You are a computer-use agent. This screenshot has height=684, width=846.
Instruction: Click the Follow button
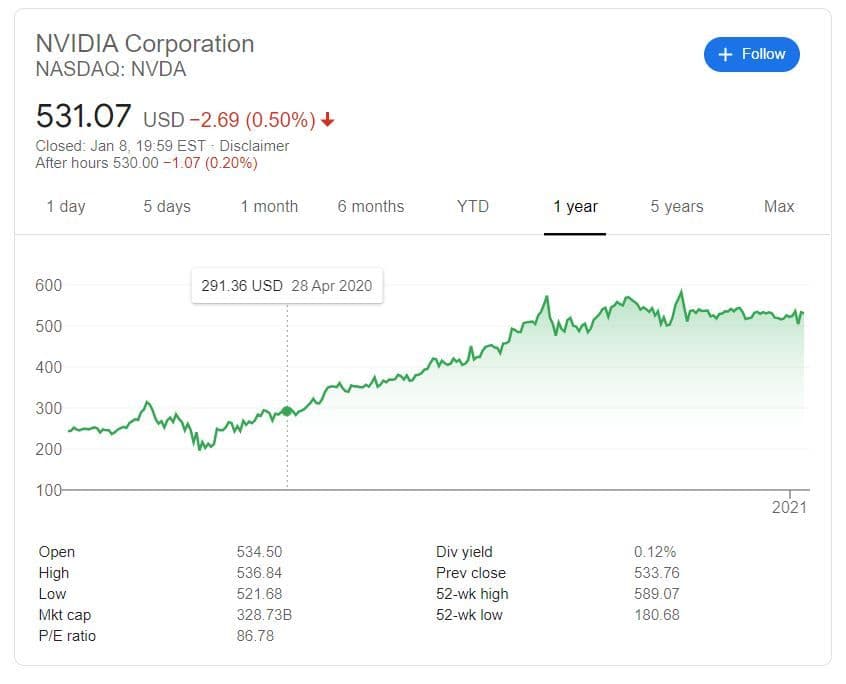pos(752,54)
